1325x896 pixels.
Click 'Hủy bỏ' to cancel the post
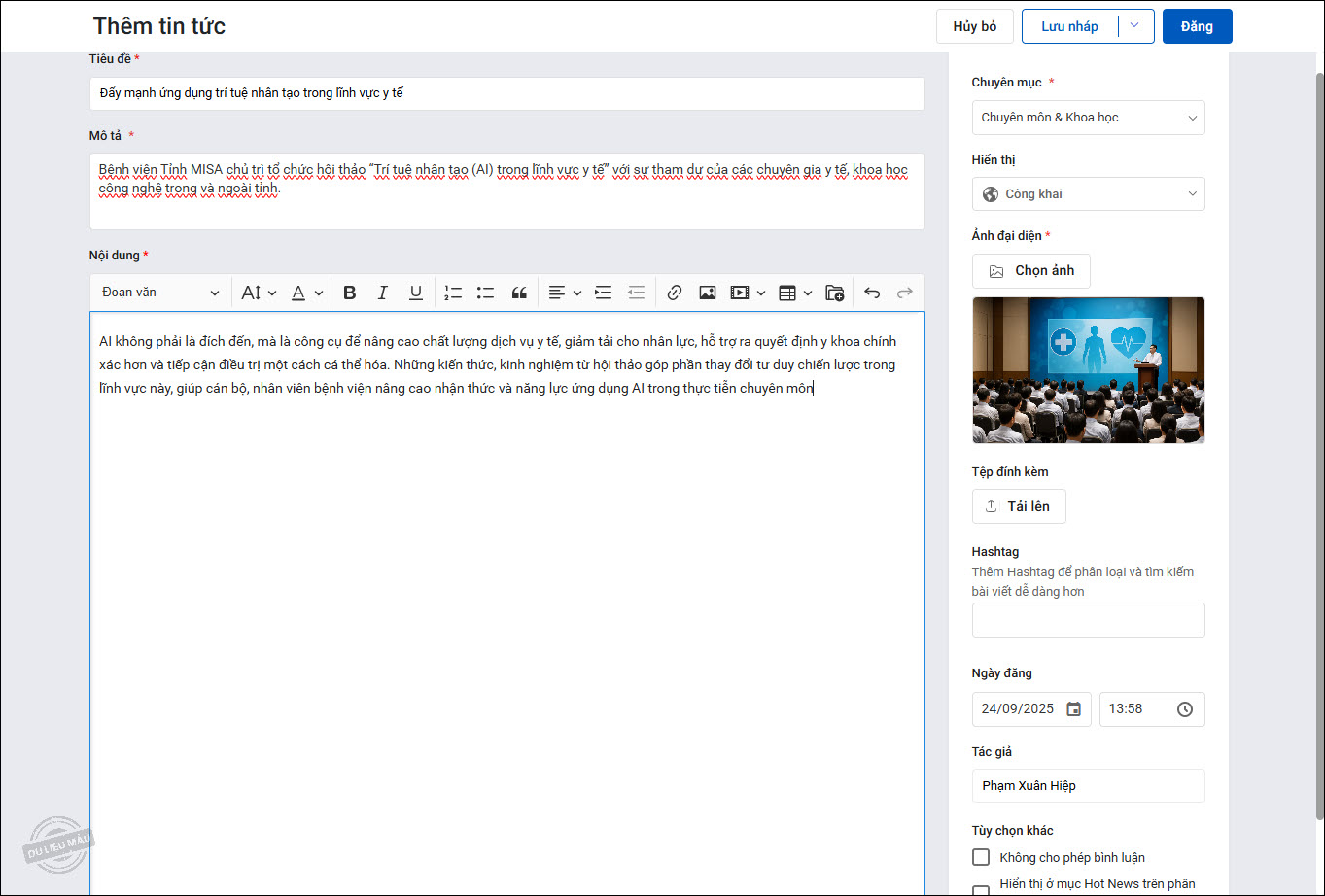974,26
